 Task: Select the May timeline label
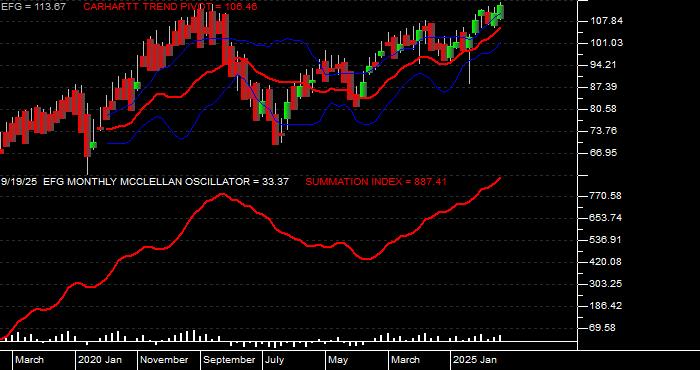[339, 360]
